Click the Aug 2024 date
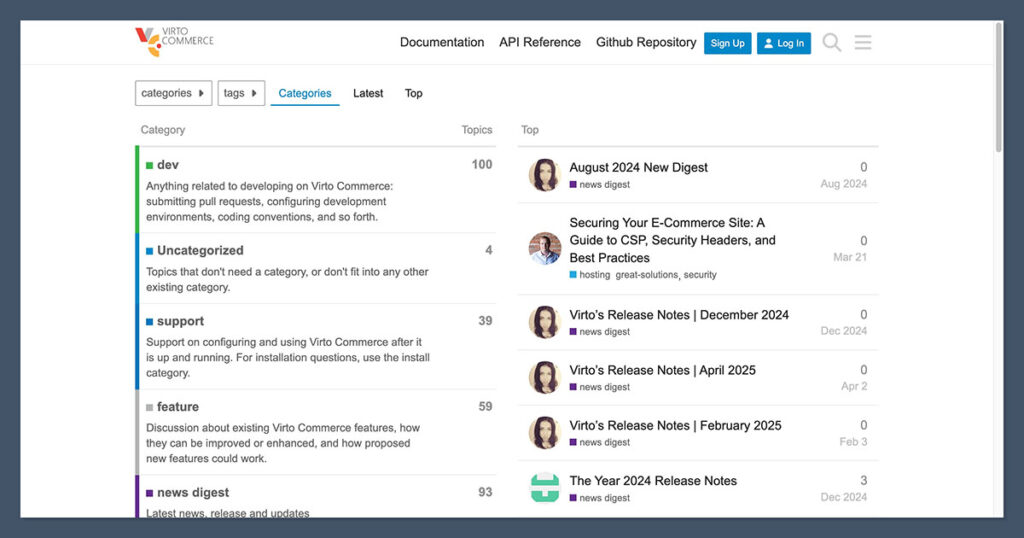Viewport: 1024px width, 538px height. click(x=844, y=184)
